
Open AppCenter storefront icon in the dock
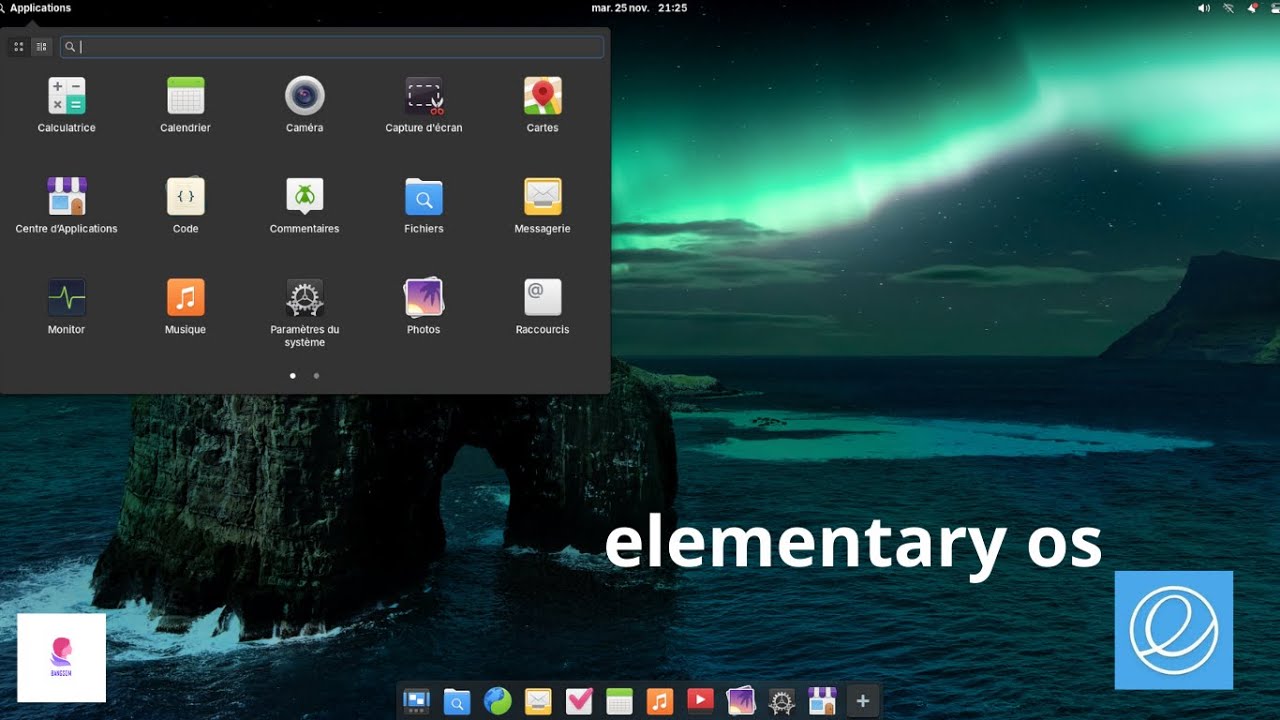(822, 701)
